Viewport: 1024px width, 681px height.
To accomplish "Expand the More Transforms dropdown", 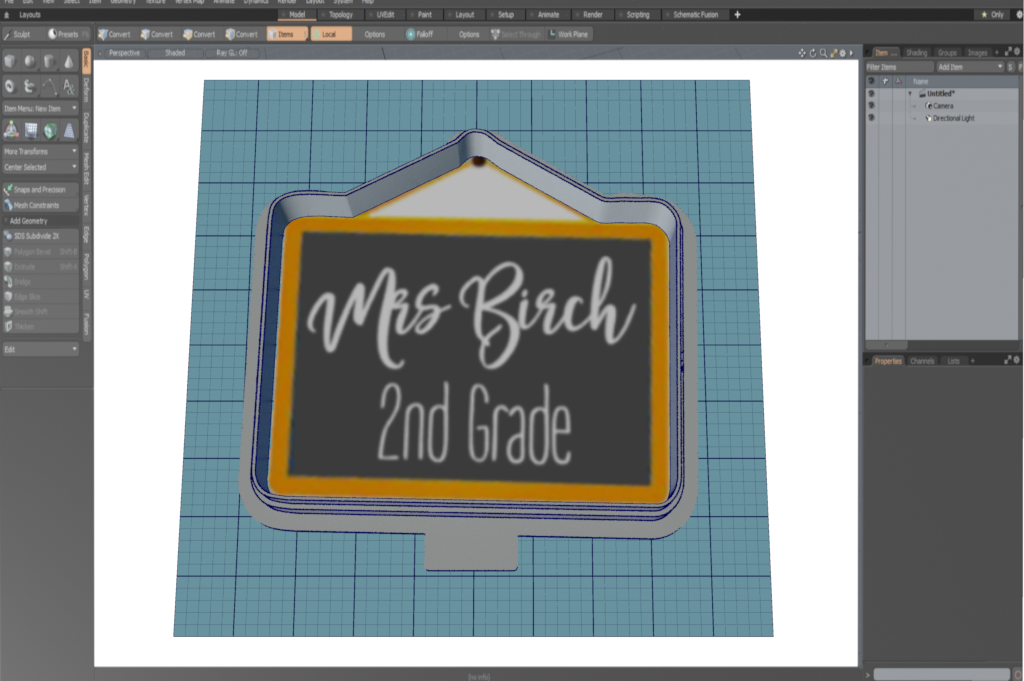I will pos(40,151).
